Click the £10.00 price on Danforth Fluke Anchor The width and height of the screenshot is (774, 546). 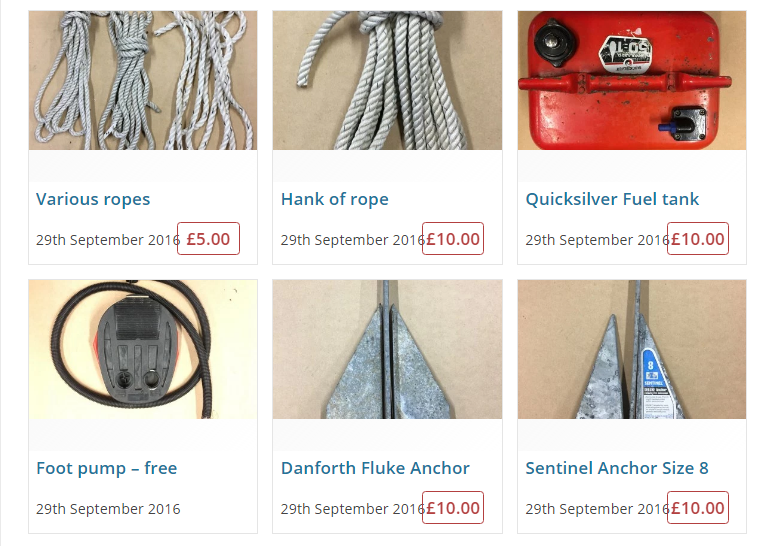pos(453,508)
